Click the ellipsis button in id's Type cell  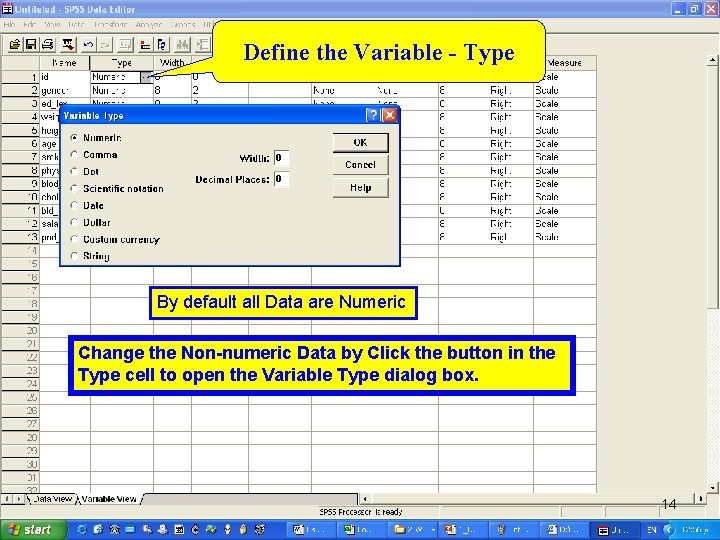click(146, 77)
